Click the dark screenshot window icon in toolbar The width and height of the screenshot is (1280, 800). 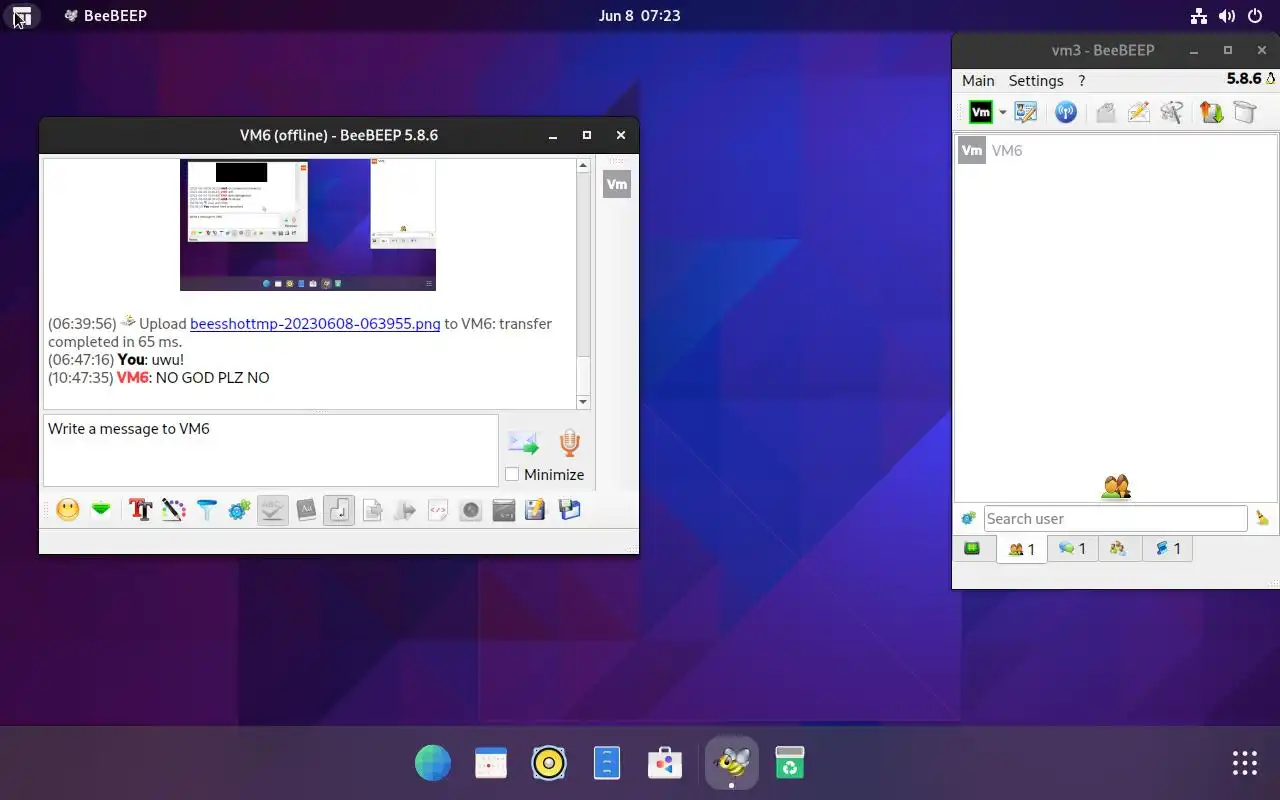tap(503, 510)
